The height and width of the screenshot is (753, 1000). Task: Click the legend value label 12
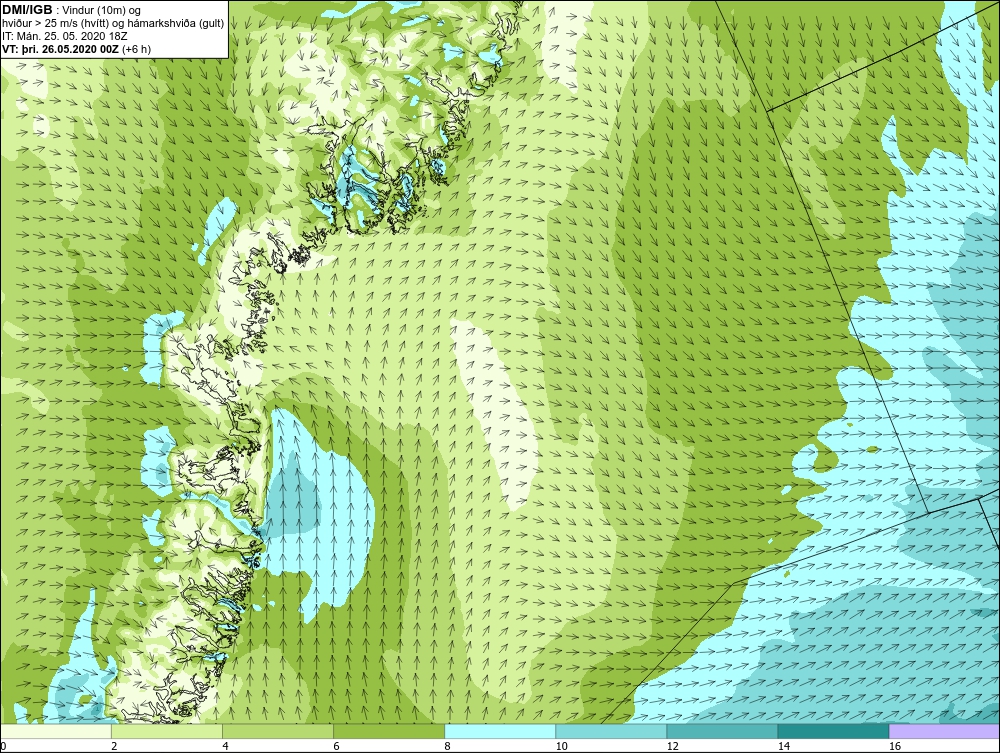coord(672,746)
